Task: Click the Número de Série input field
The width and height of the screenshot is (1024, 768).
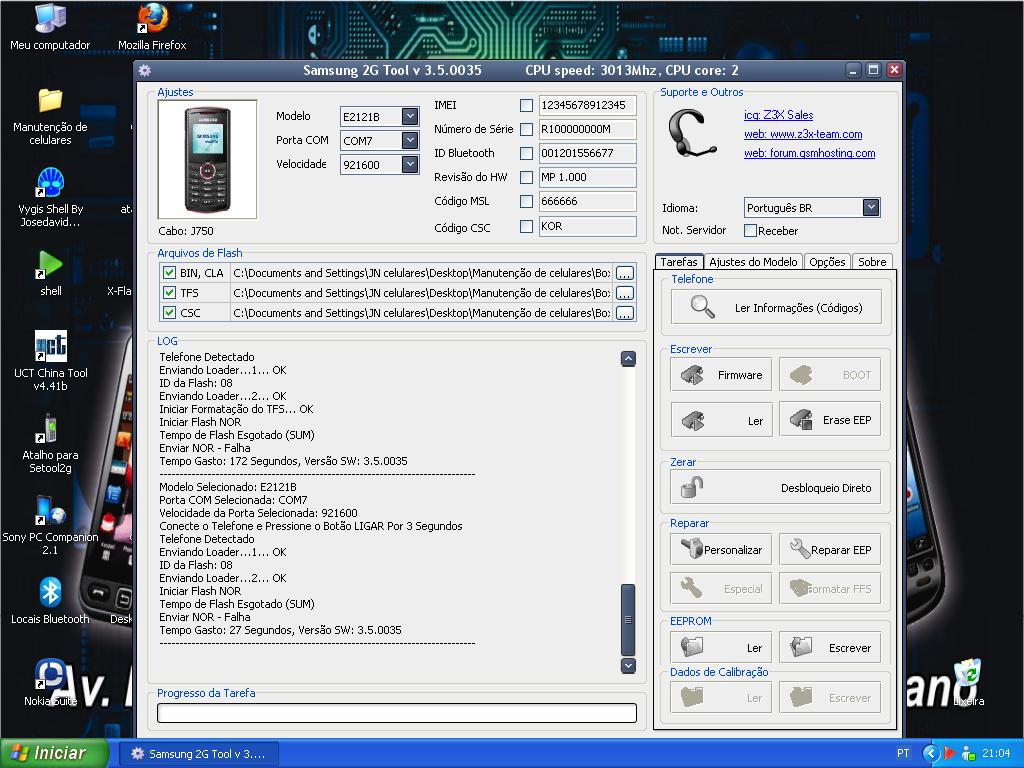Action: click(x=587, y=129)
